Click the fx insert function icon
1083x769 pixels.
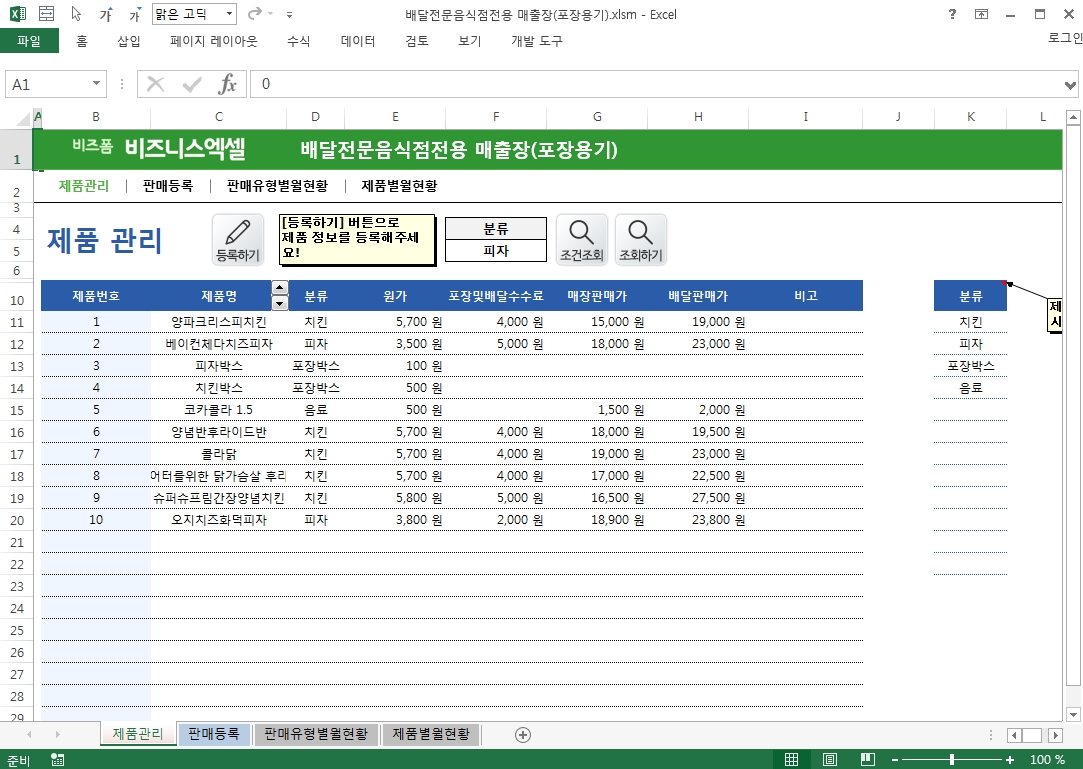228,84
